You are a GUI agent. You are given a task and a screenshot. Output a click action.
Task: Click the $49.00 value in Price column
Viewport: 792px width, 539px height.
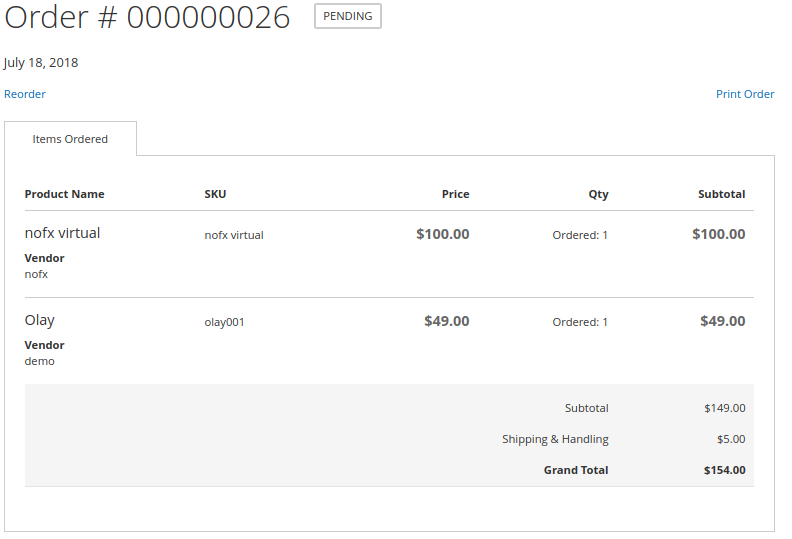446,321
